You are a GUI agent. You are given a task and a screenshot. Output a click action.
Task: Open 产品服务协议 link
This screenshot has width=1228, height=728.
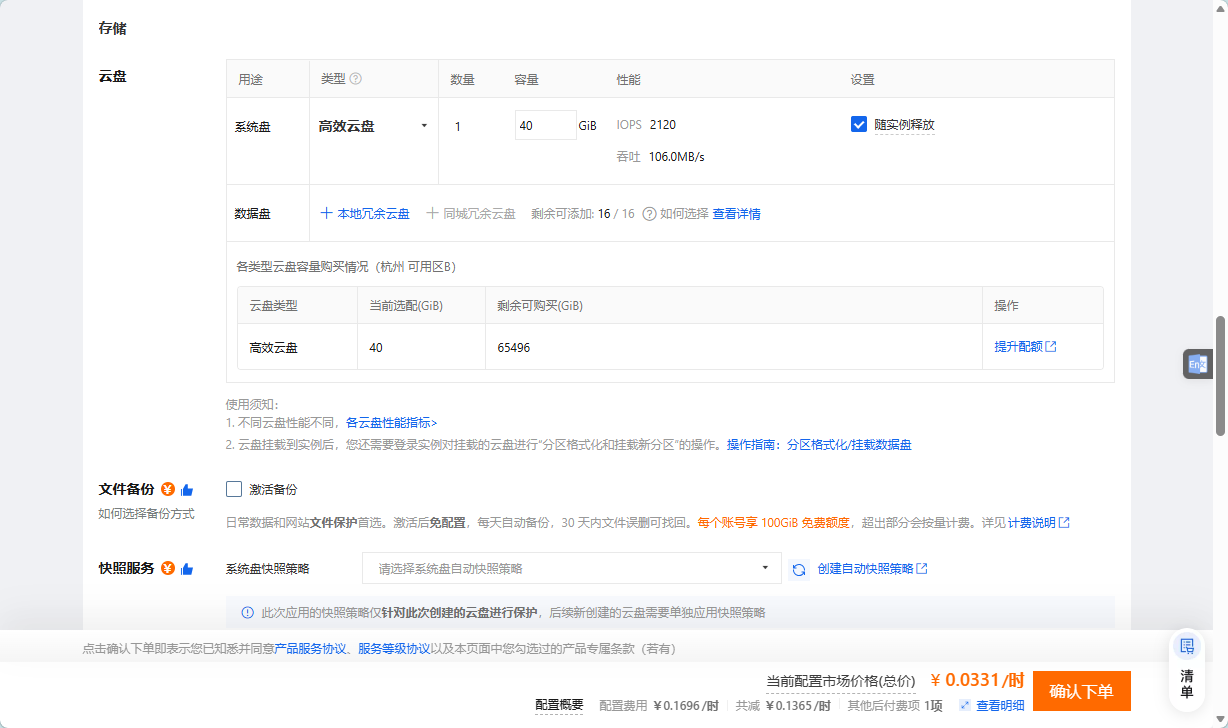[x=310, y=649]
